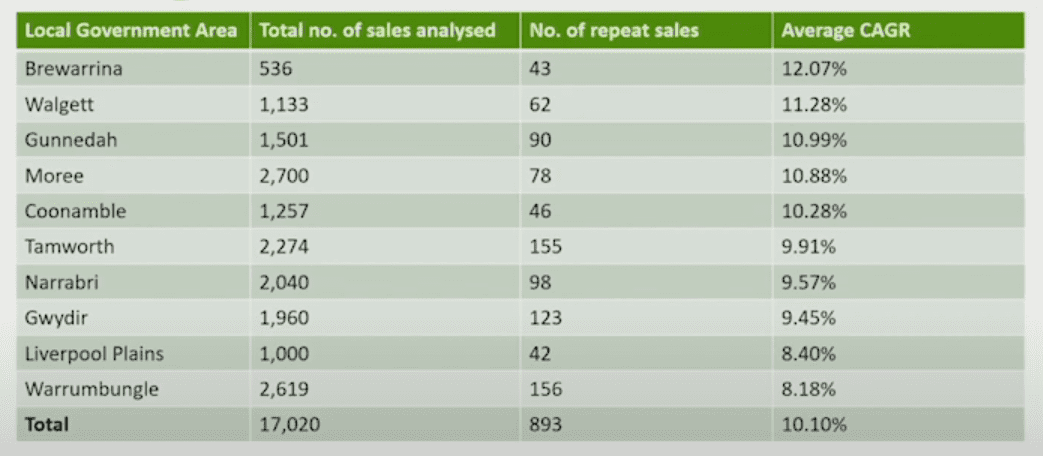Select the Warrumbungle area name
Viewport: 1043px width, 456px height.
point(92,390)
